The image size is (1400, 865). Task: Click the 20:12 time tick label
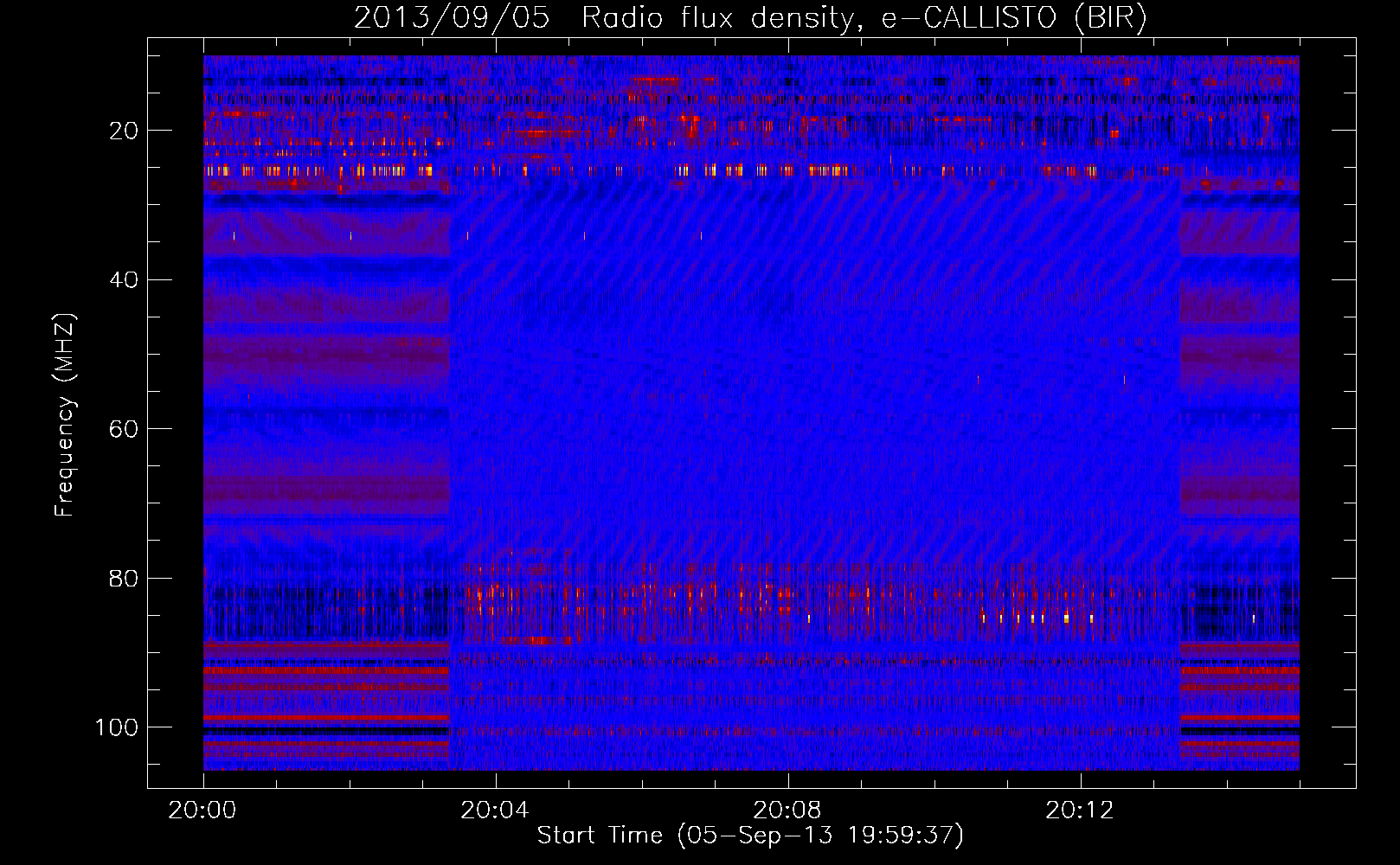pos(1080,811)
